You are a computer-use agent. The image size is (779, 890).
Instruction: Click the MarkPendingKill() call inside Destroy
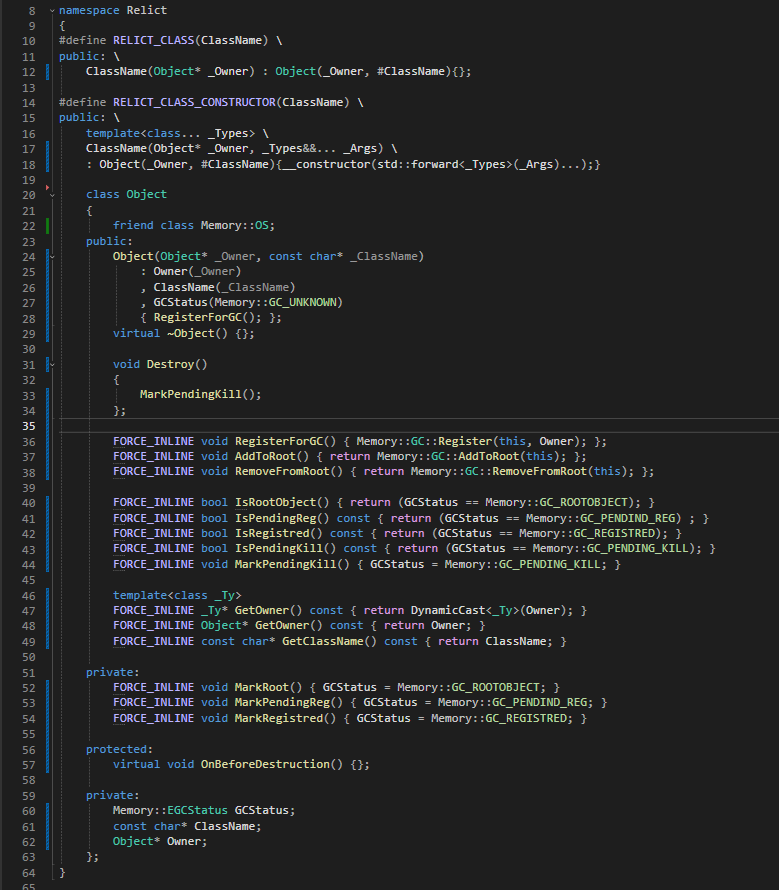coord(200,394)
